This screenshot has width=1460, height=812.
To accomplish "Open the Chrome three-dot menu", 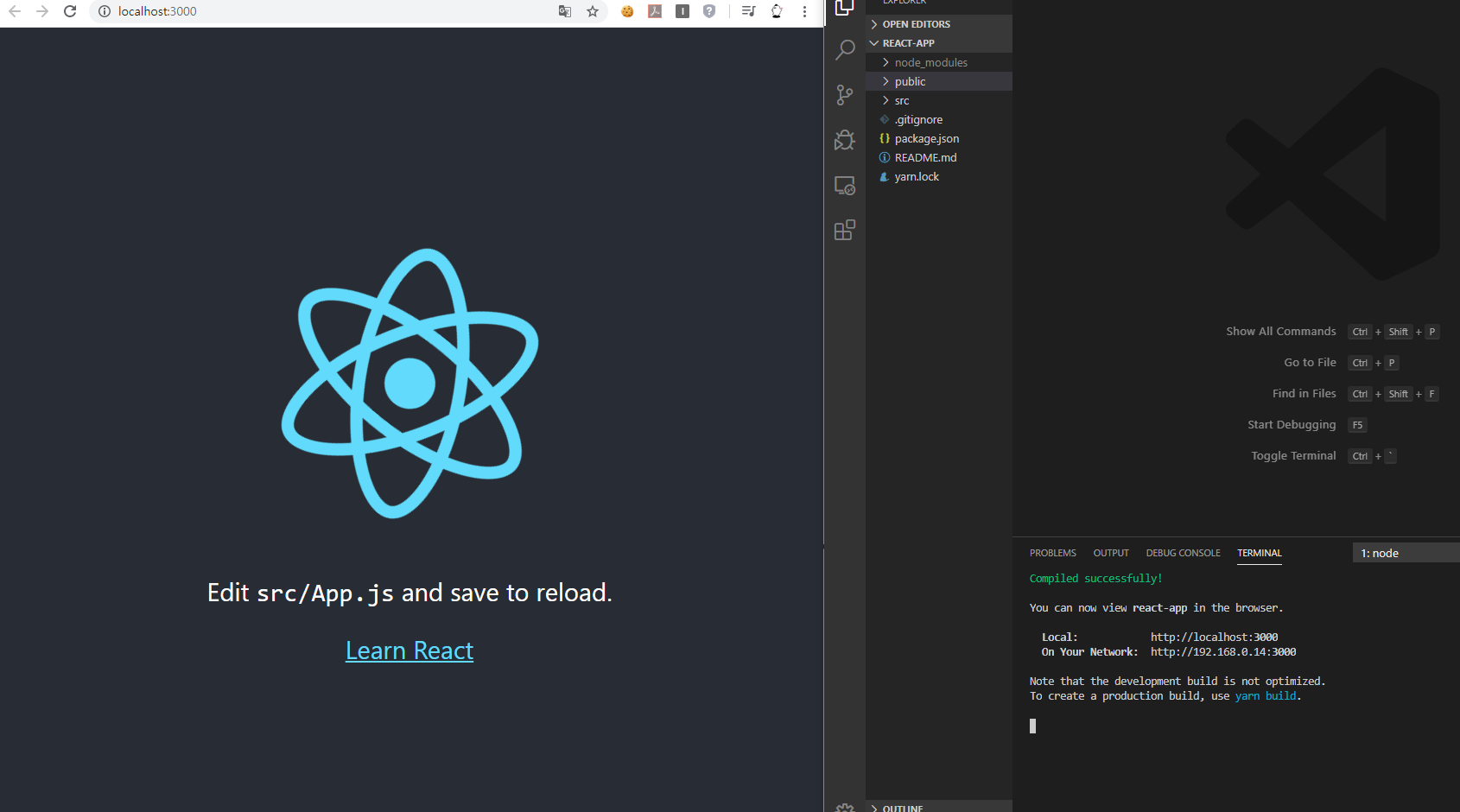I will point(804,11).
